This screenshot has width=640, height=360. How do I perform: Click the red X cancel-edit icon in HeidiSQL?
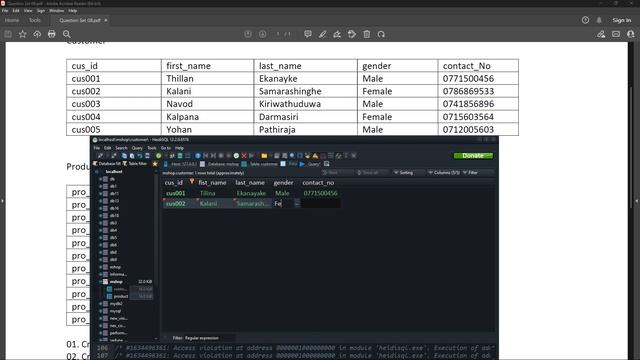[x=244, y=156]
